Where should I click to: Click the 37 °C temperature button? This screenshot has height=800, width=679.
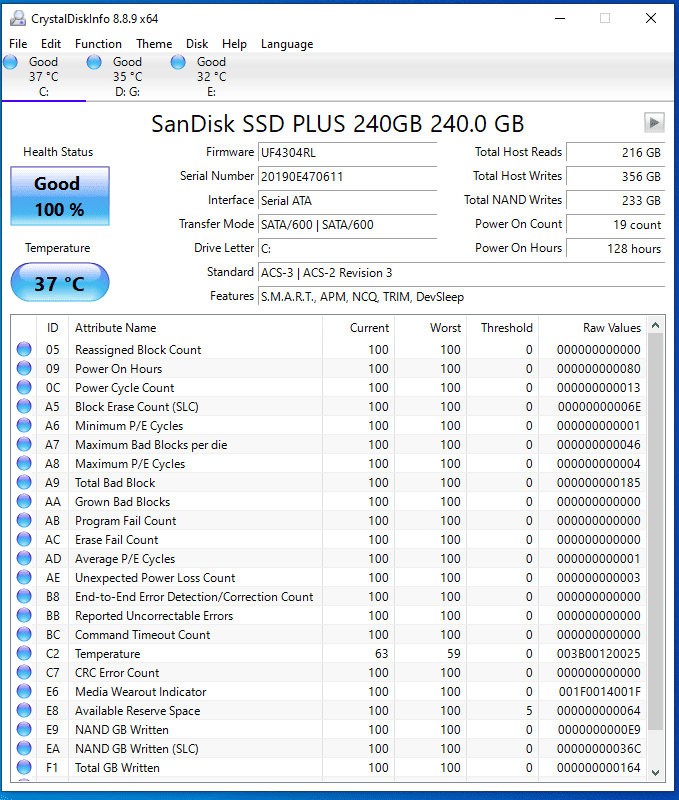tap(59, 283)
